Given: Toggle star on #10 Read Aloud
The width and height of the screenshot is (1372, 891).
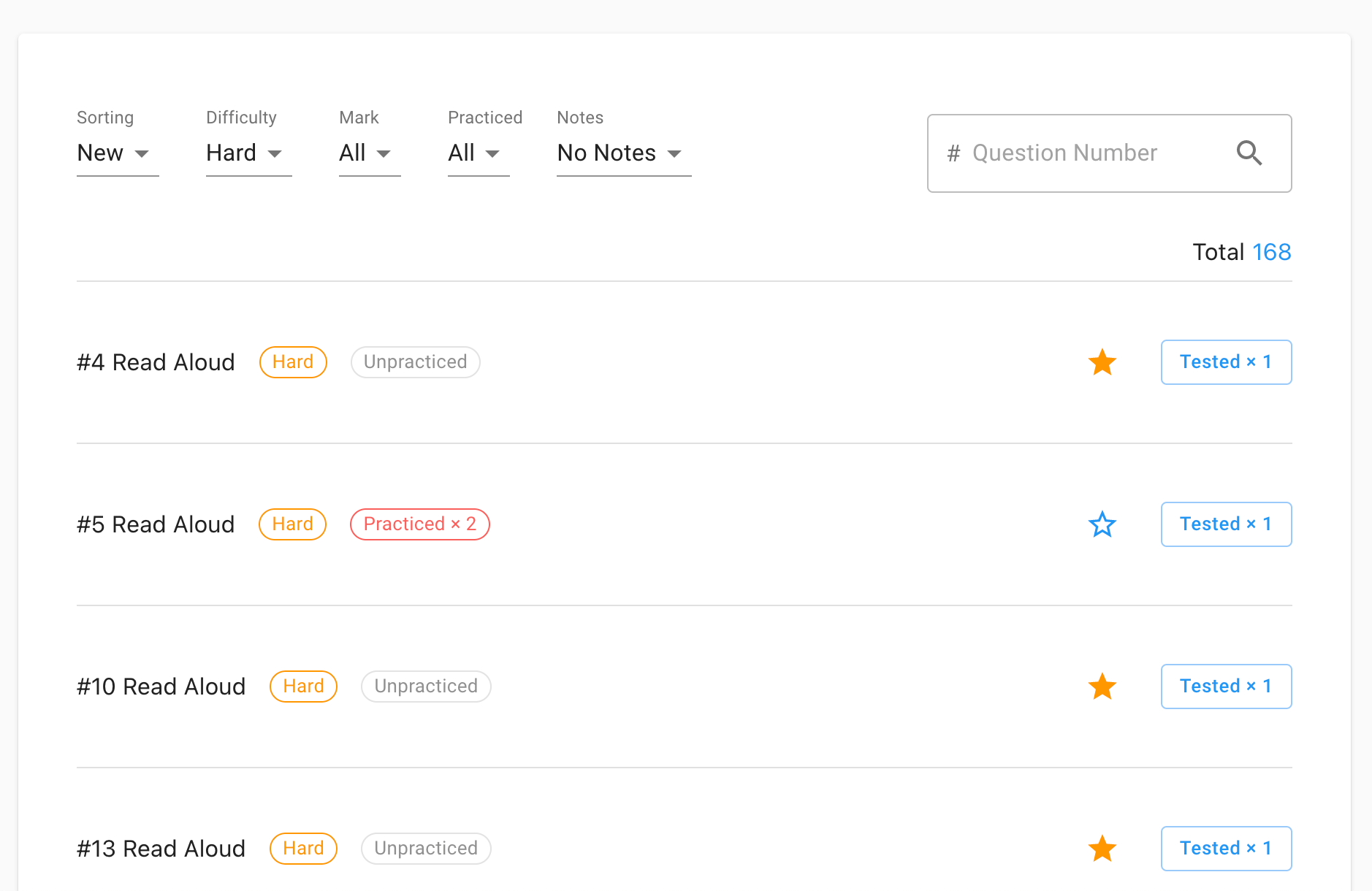Looking at the screenshot, I should tap(1102, 687).
